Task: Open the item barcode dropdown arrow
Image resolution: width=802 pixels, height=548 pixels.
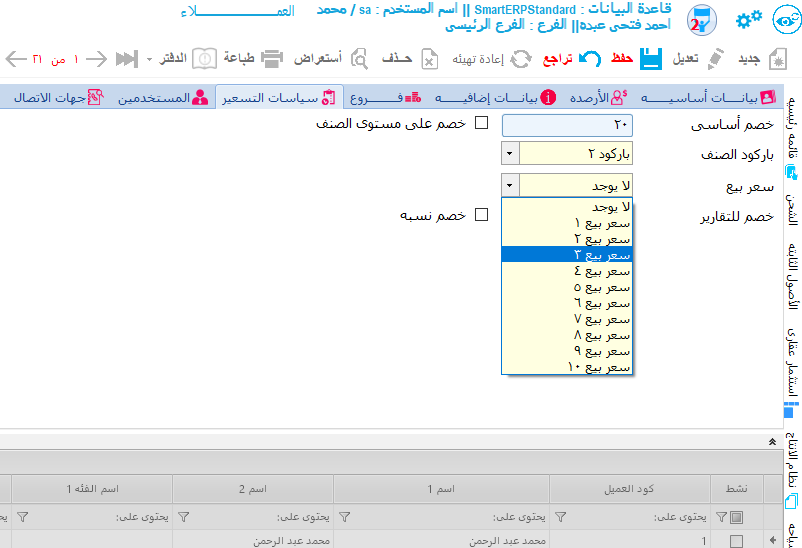Action: [x=510, y=153]
